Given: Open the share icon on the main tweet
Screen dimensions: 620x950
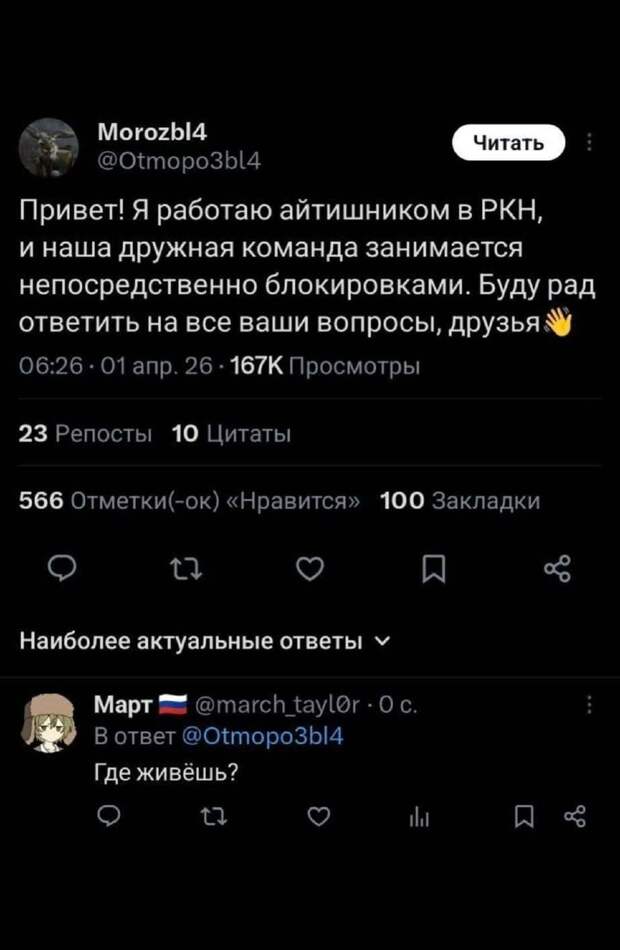Looking at the screenshot, I should 558,568.
